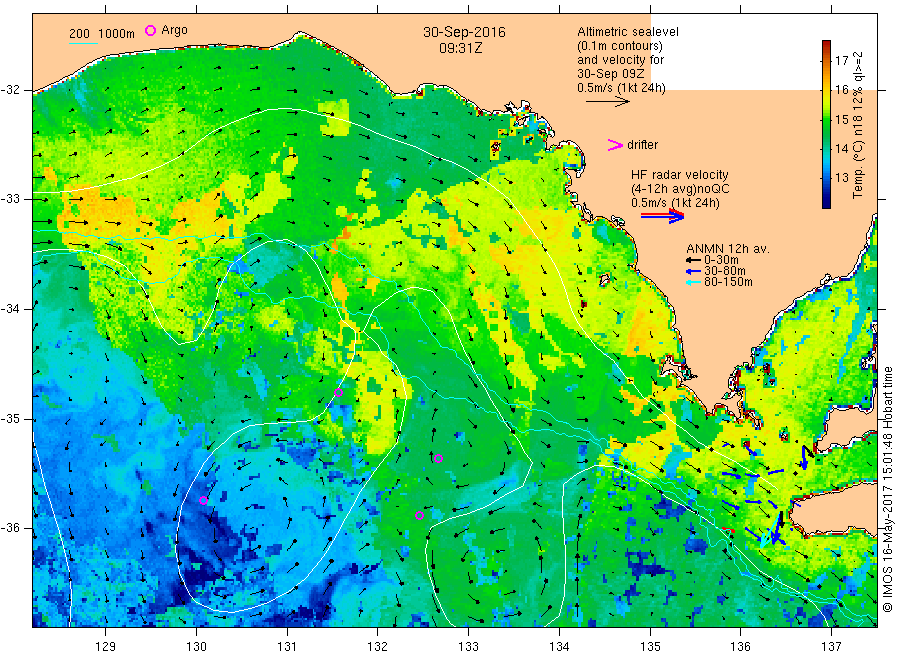Click the -36 latitude axis label
The image size is (900, 660).
[10, 527]
